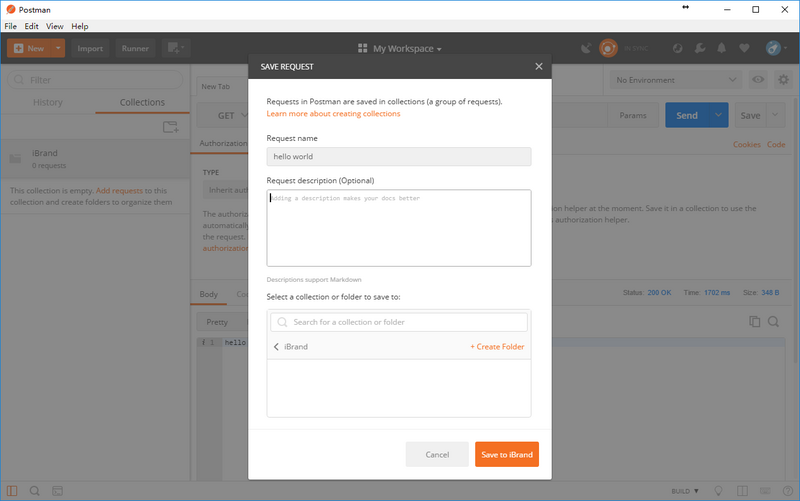Click the 200 OK status value

point(659,293)
